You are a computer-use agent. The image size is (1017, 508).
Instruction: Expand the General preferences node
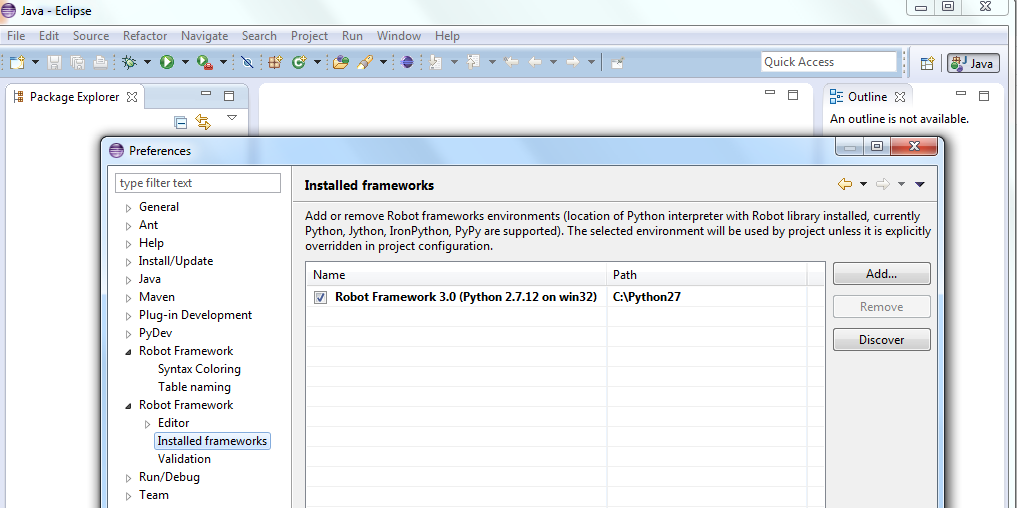pos(128,208)
